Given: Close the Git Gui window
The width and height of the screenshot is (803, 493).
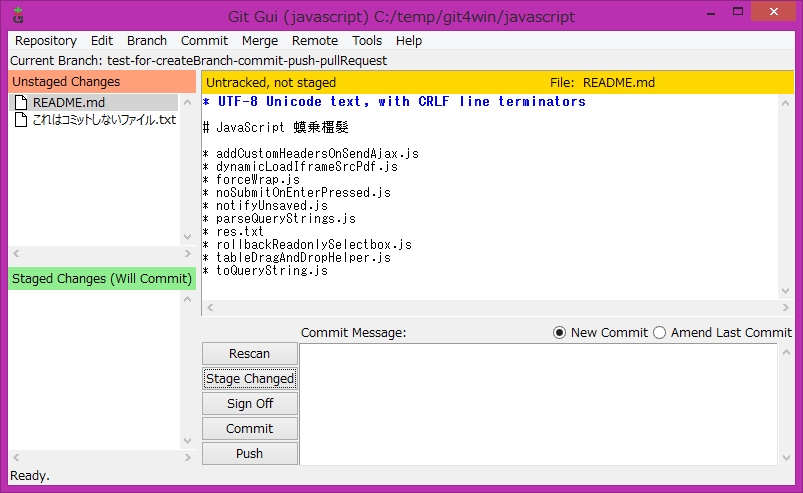Looking at the screenshot, I should point(773,11).
